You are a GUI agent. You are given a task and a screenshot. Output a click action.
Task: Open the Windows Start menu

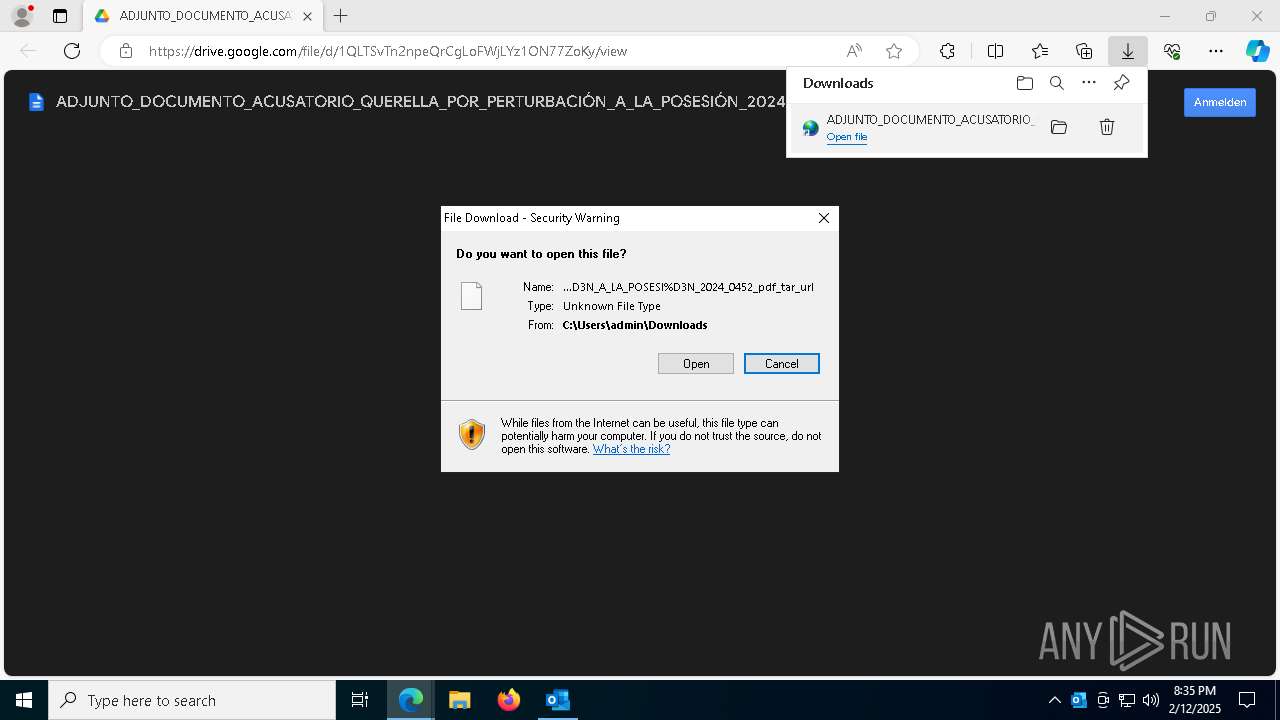tap(24, 700)
